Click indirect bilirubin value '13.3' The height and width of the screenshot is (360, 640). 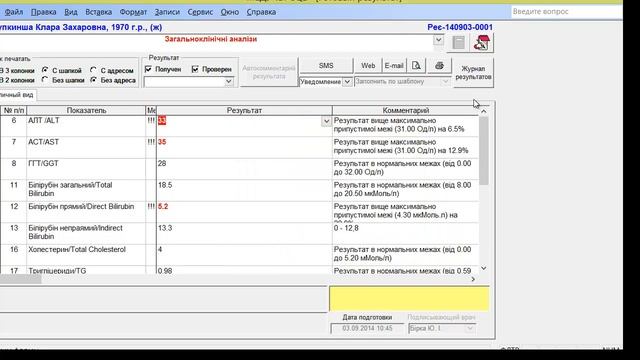tap(165, 228)
